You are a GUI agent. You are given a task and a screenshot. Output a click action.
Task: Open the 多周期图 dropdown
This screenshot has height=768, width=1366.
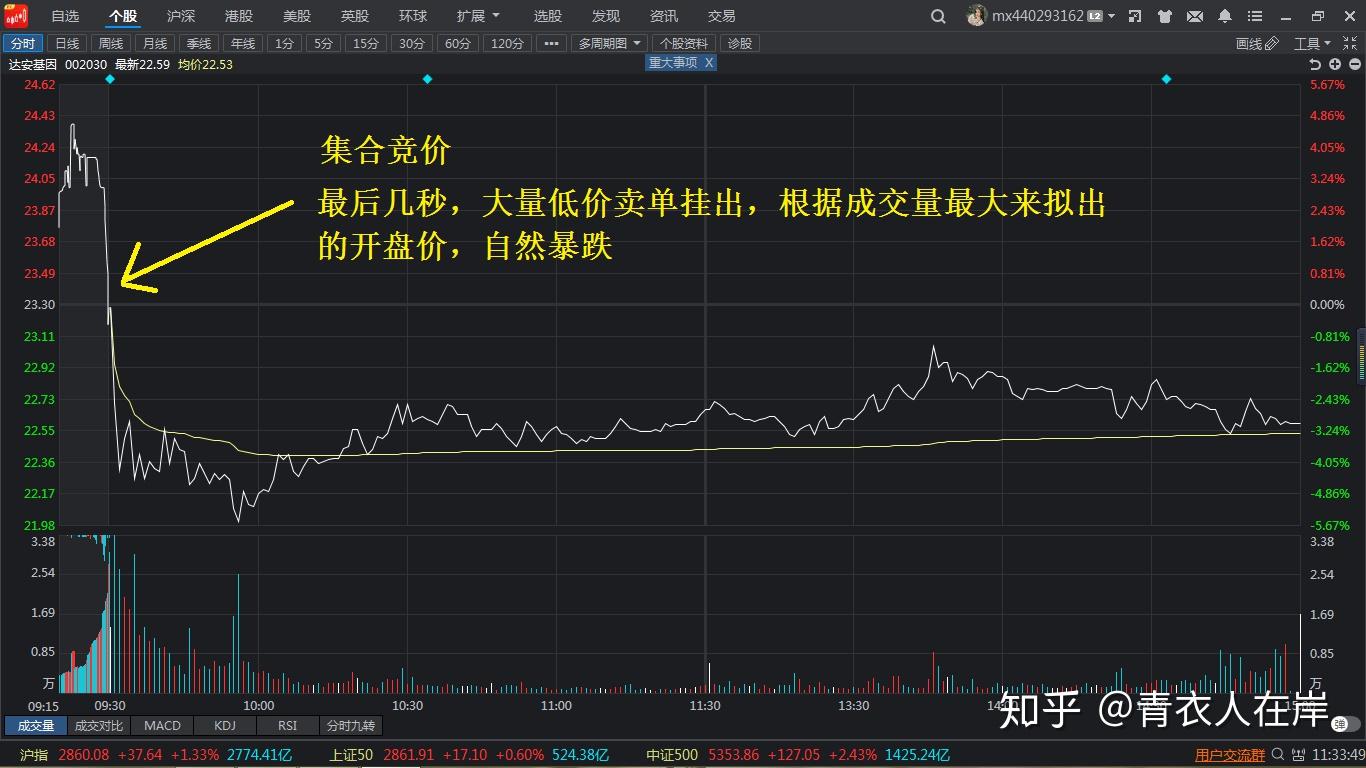click(x=608, y=43)
